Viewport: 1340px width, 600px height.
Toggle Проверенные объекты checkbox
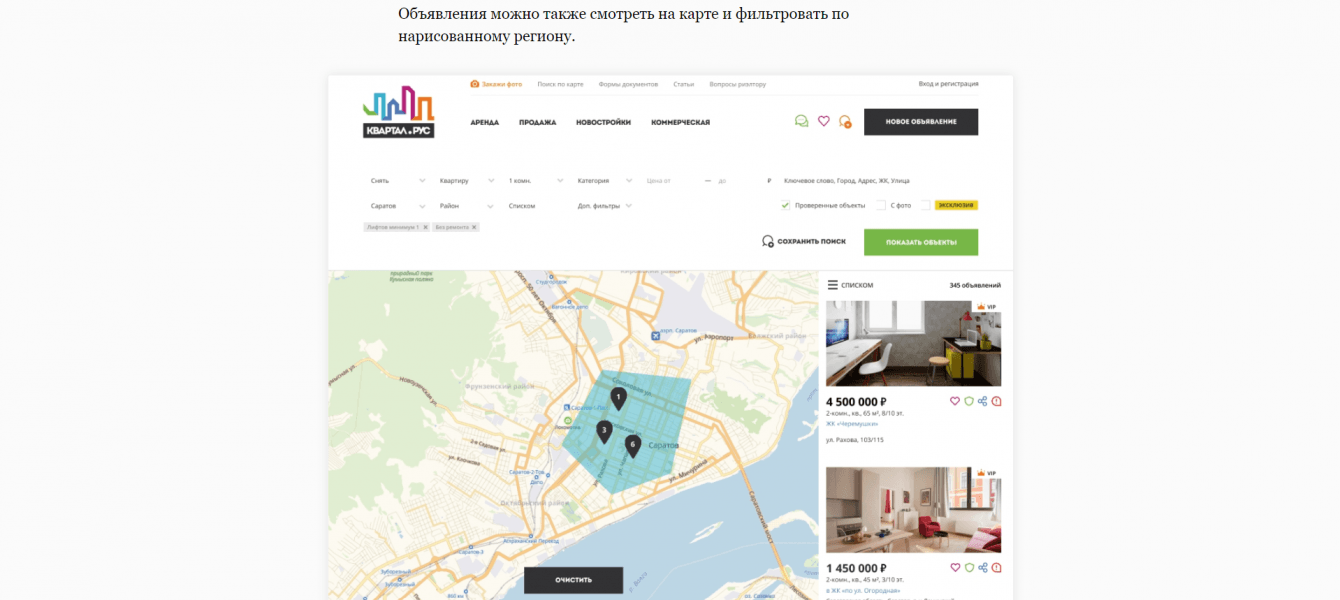point(785,205)
